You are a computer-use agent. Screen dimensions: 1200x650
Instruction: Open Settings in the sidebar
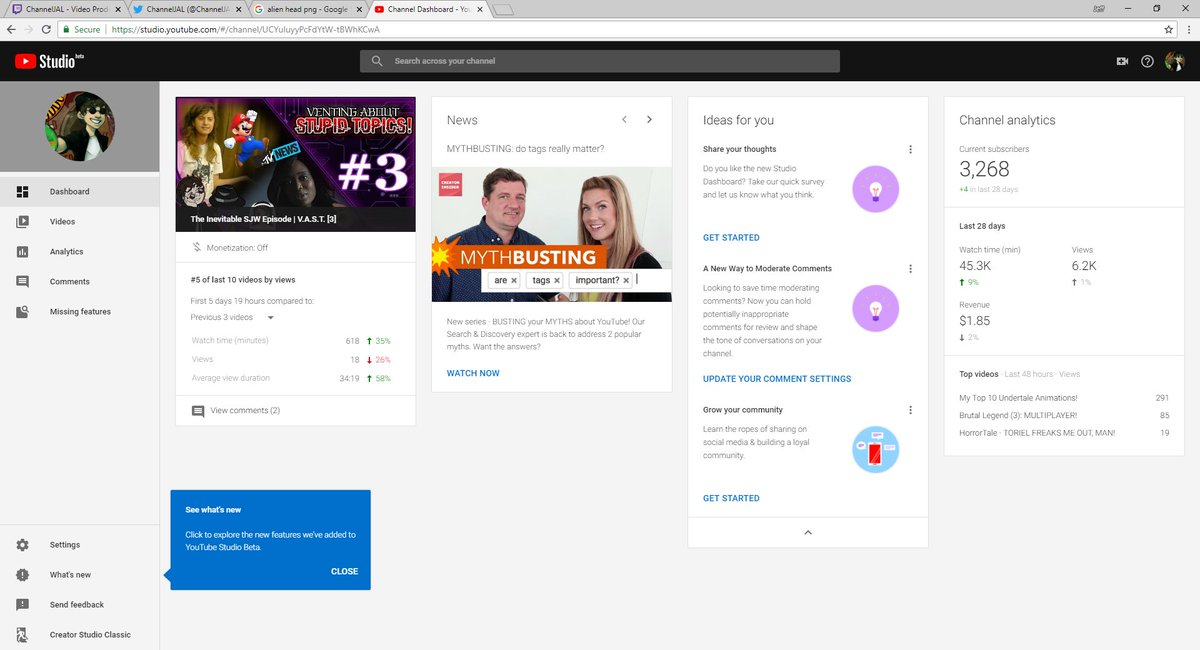pos(79,545)
